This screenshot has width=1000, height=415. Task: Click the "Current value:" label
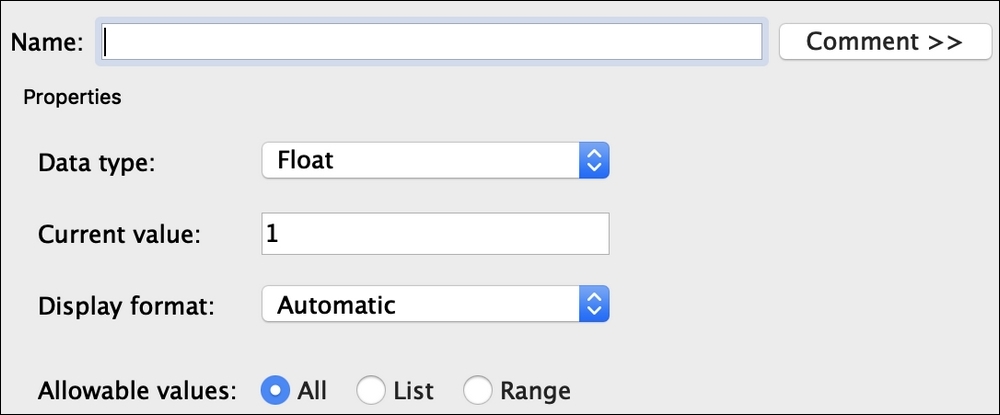[x=119, y=235]
